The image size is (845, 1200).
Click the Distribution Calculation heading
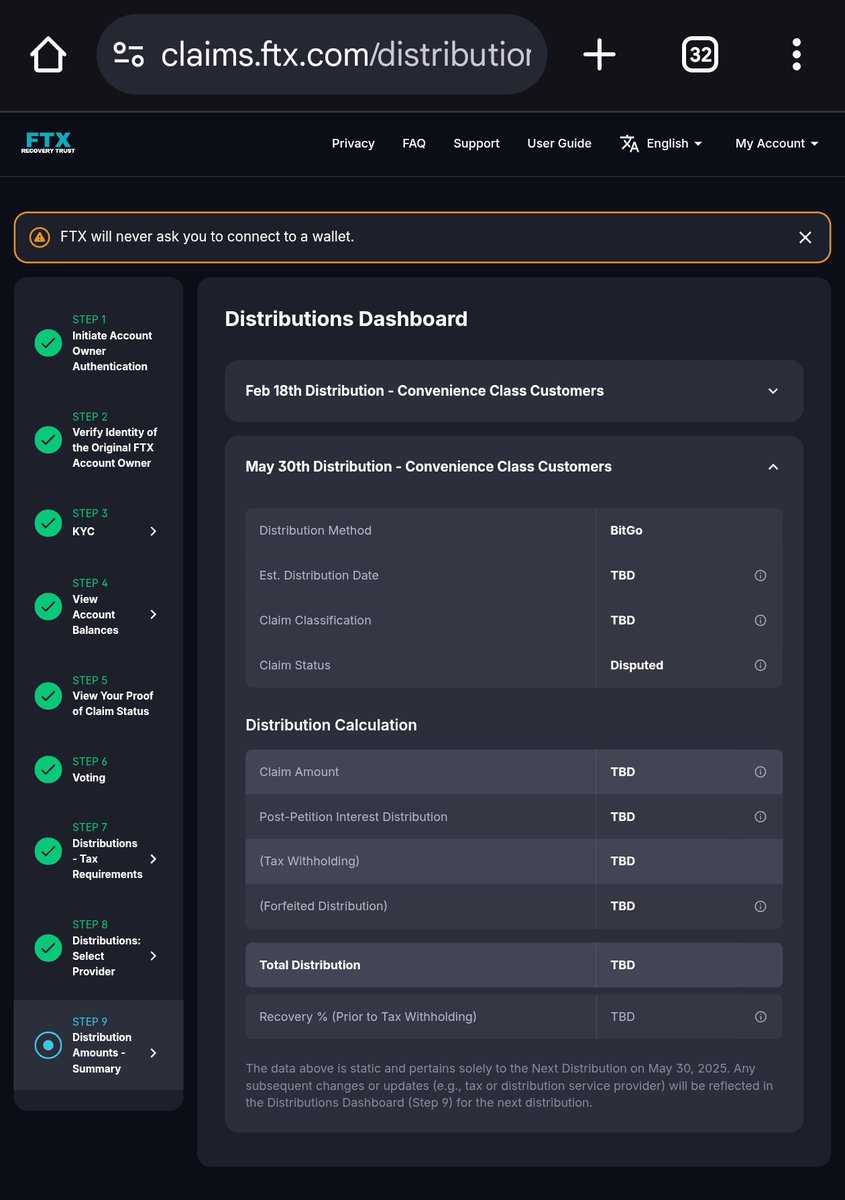click(331, 725)
